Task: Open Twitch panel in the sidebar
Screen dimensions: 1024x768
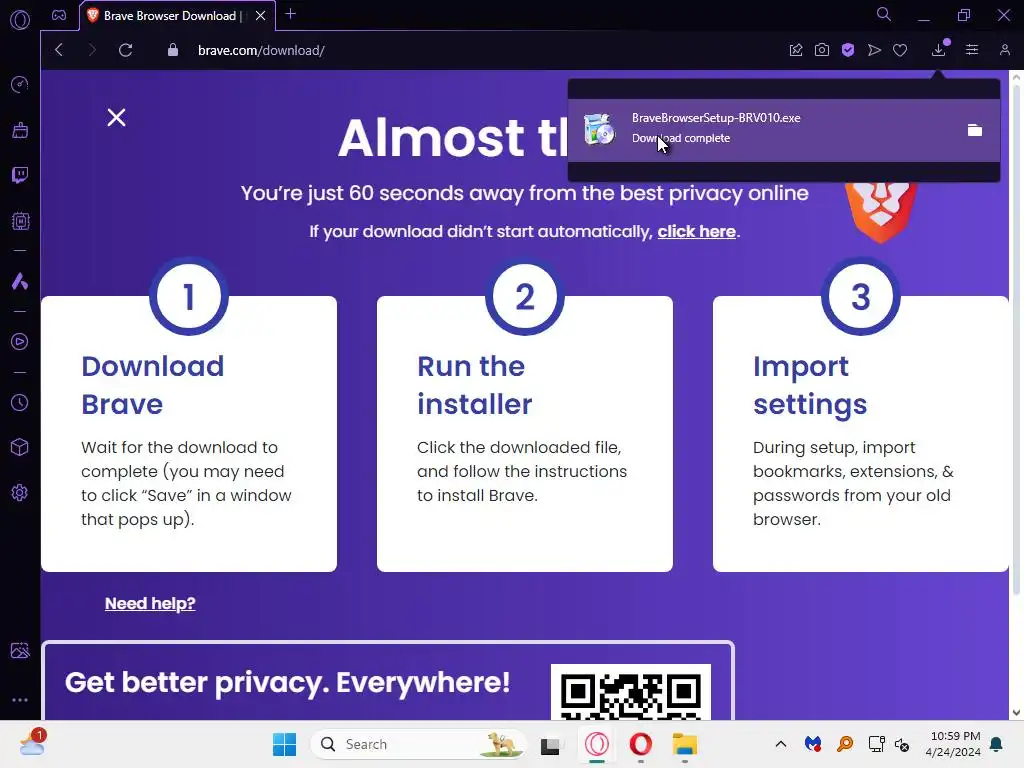Action: 20,175
